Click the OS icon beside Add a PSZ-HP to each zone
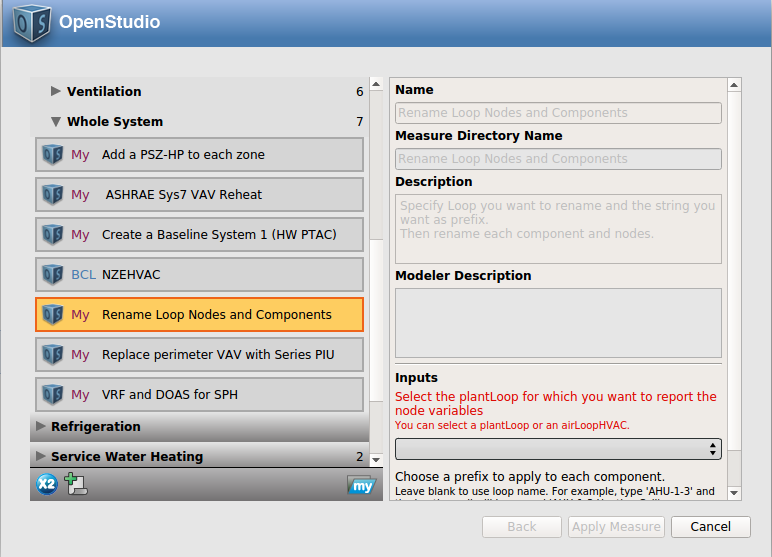 pyautogui.click(x=53, y=155)
